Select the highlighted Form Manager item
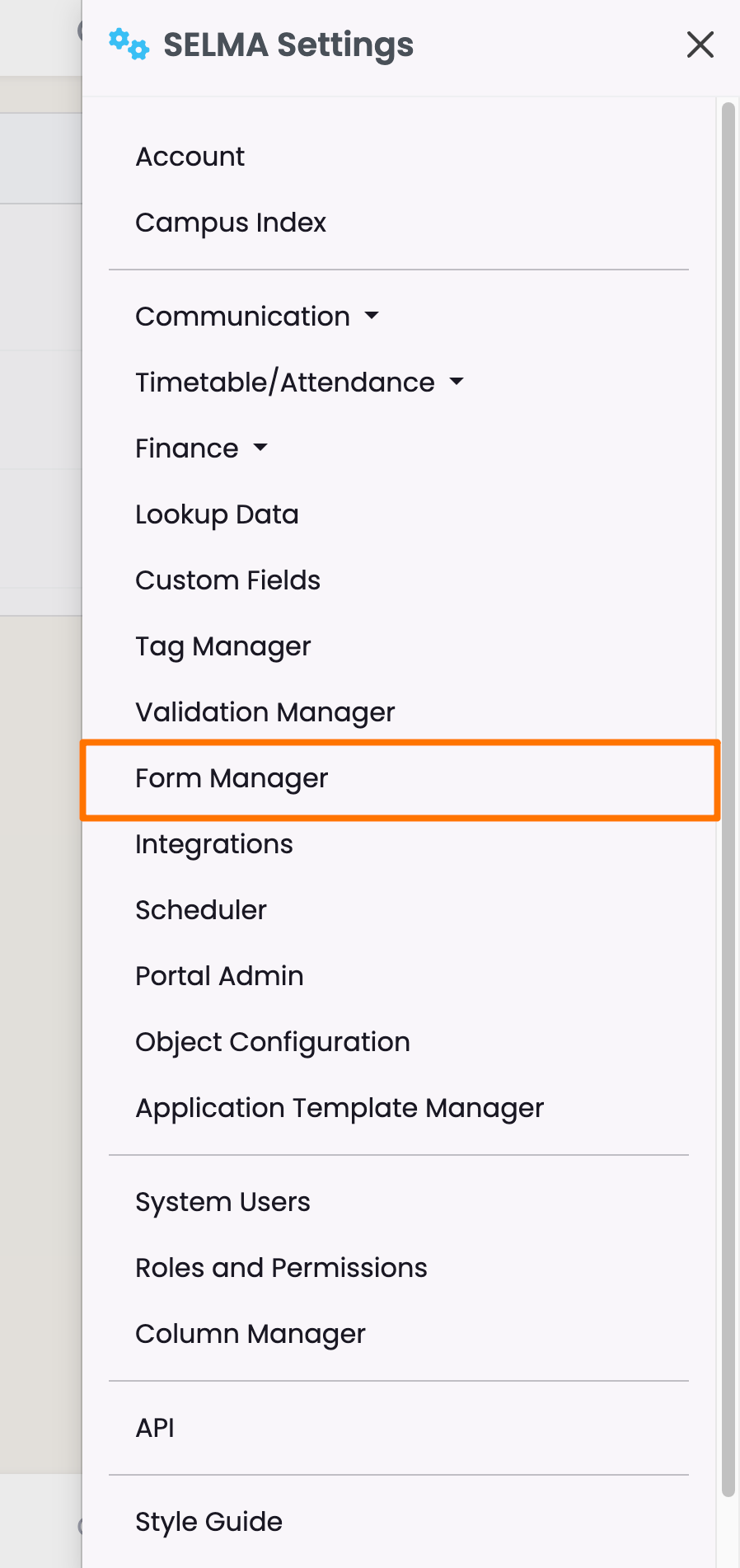Viewport: 740px width, 1568px height. pos(232,778)
